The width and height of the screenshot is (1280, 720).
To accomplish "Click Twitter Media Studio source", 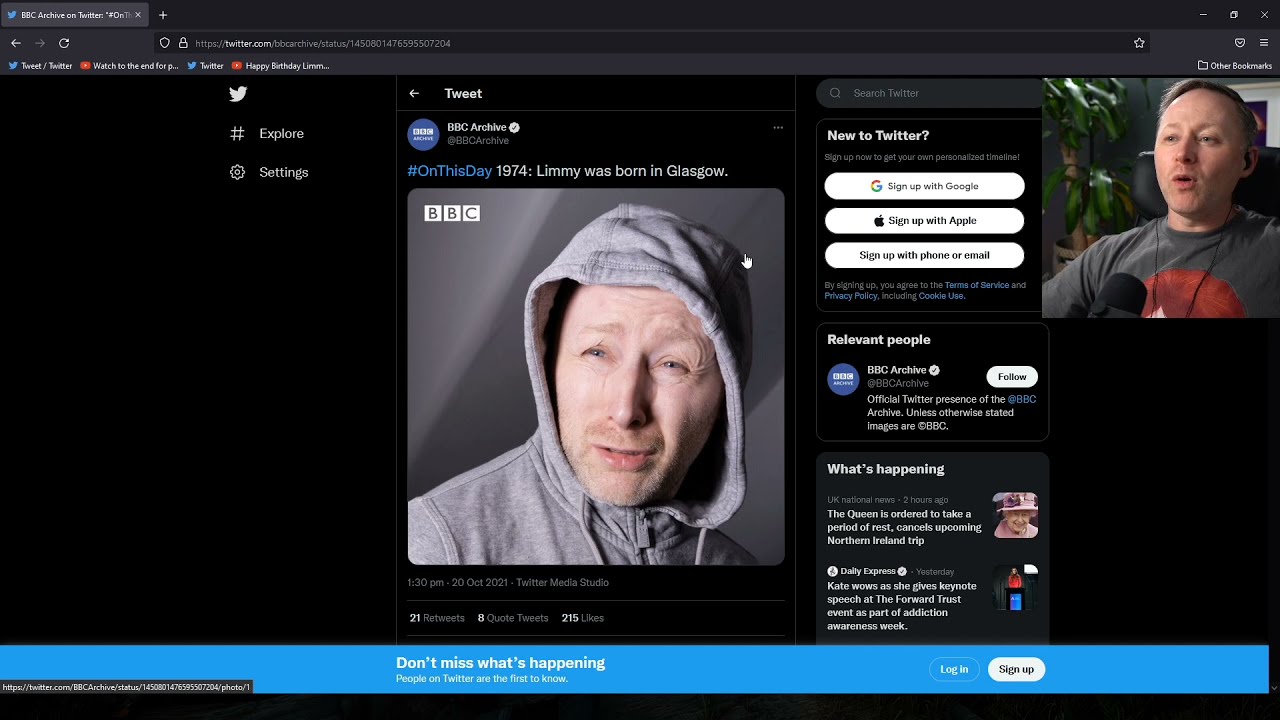I will pos(562,583).
